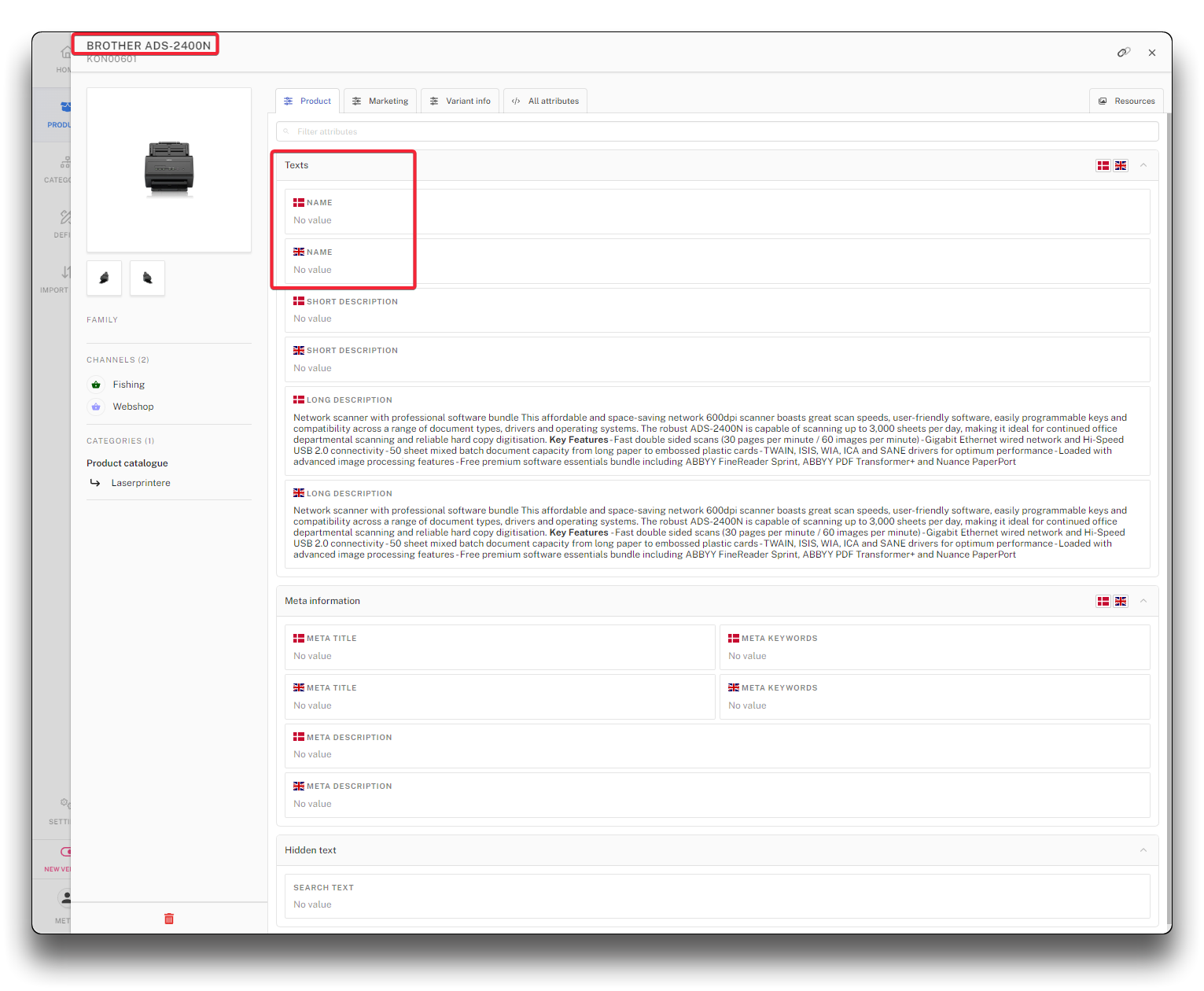Open the Categories sidebar icon
The height and width of the screenshot is (991, 1204).
pyautogui.click(x=64, y=163)
